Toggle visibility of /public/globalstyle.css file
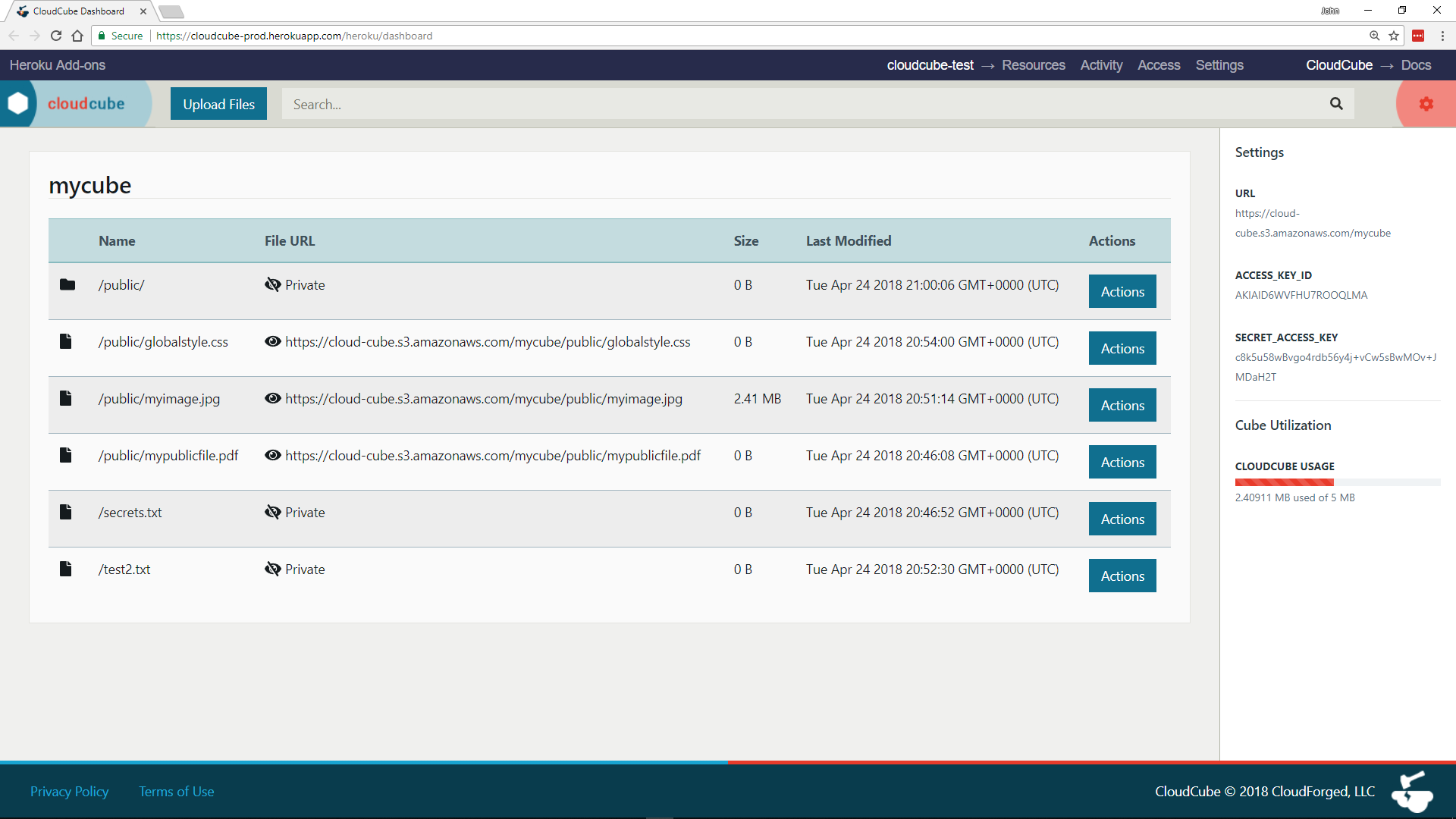Viewport: 1456px width, 819px height. pyautogui.click(x=271, y=341)
